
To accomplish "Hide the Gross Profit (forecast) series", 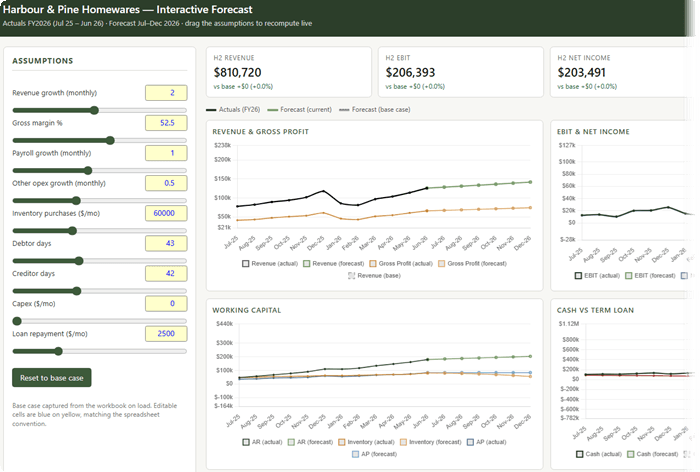I will click(472, 263).
